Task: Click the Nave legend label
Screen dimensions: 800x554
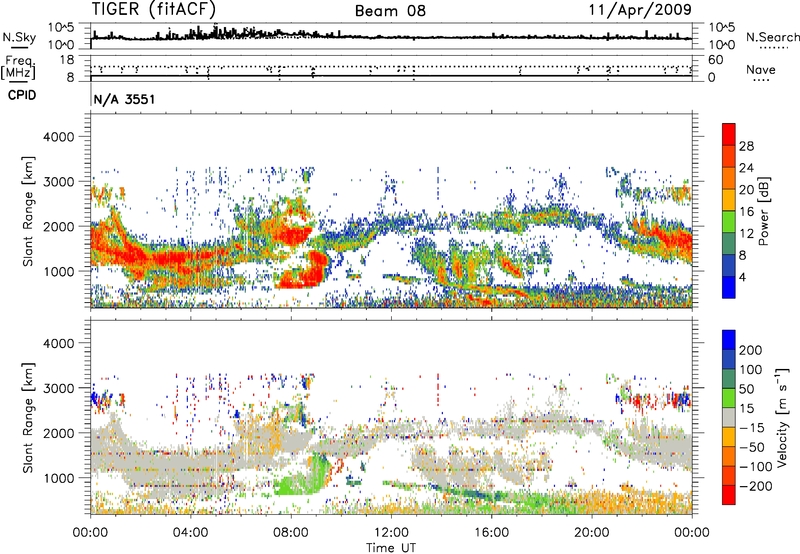Action: tap(761, 70)
